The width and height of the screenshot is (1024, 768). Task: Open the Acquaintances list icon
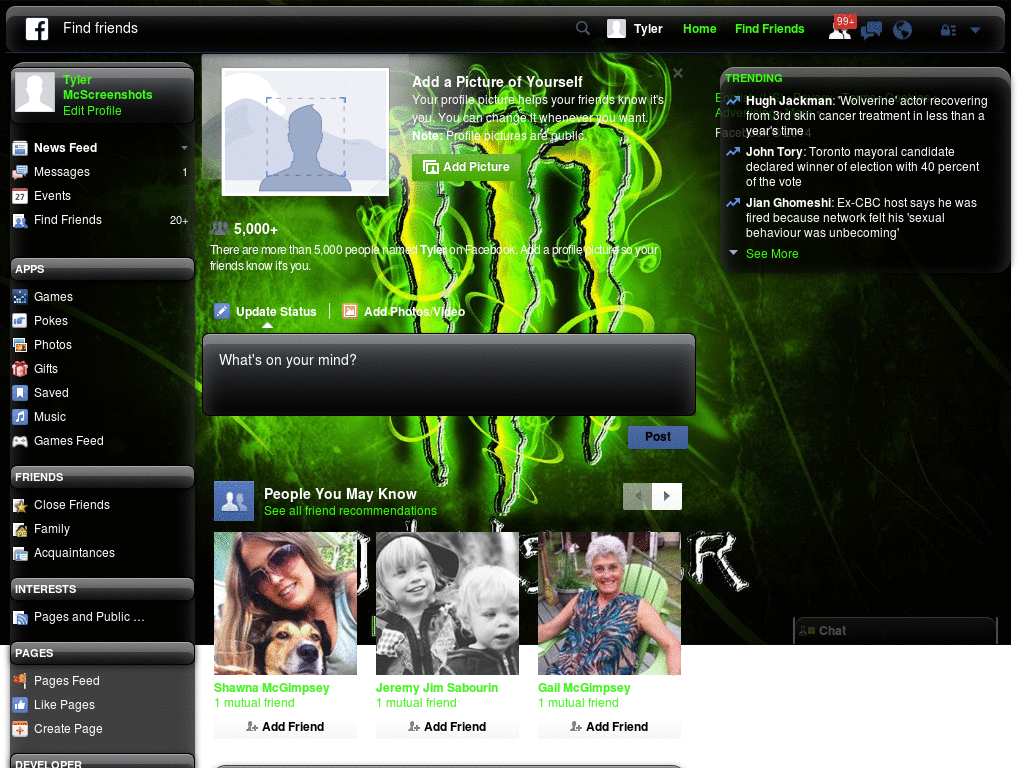20,554
